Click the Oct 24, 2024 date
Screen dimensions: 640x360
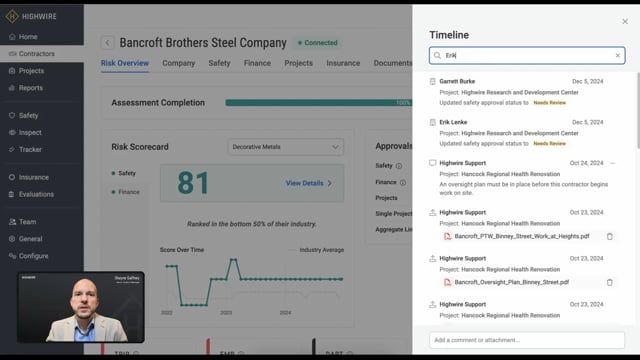[x=586, y=163]
